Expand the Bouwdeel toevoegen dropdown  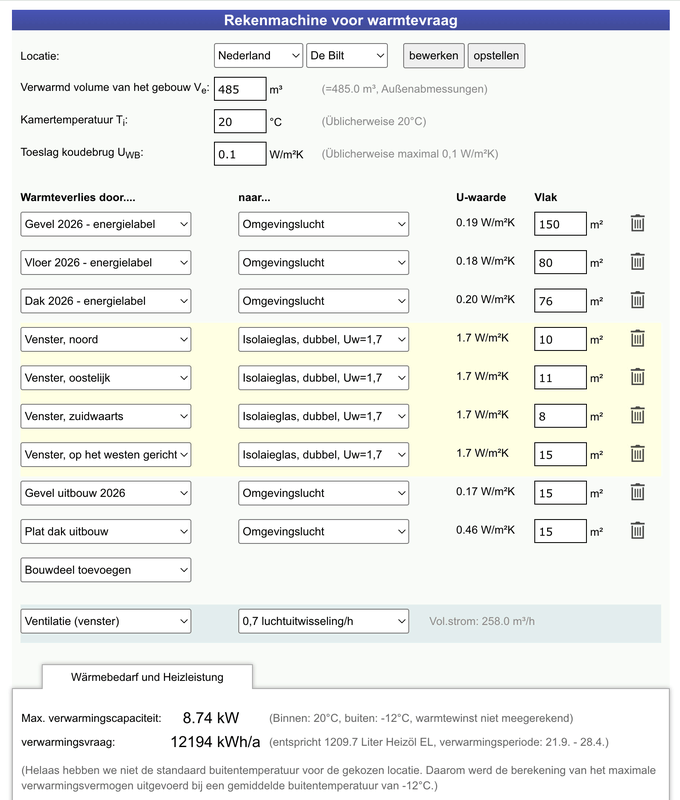[x=105, y=570]
